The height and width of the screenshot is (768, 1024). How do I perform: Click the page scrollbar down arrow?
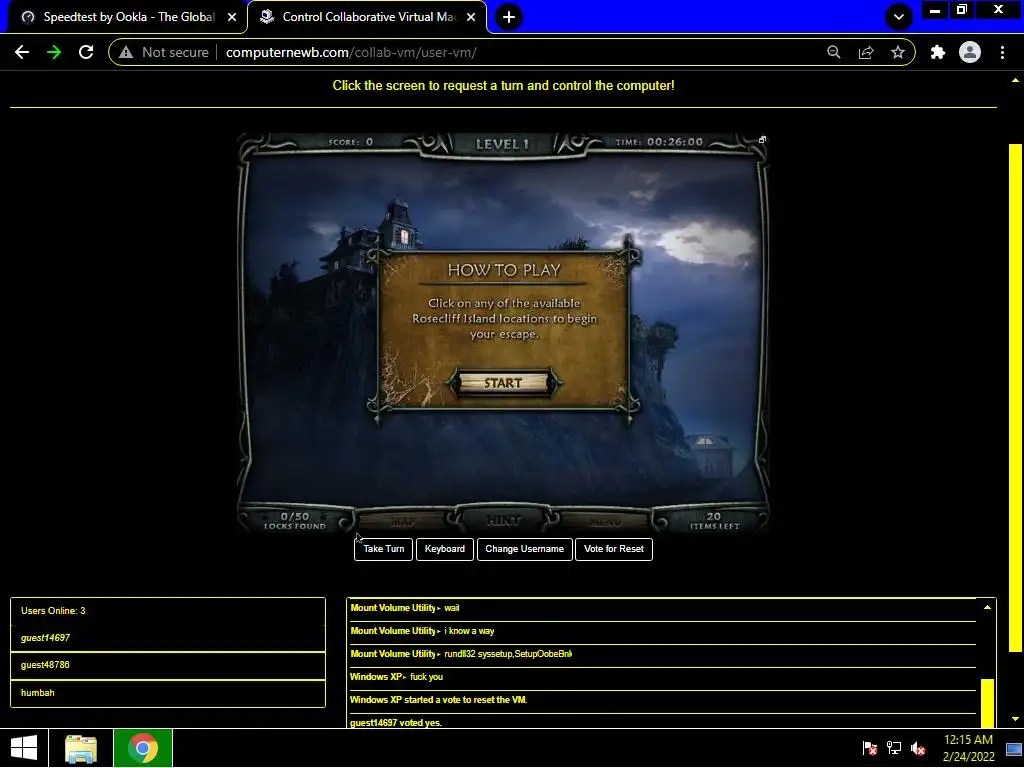[x=1015, y=718]
